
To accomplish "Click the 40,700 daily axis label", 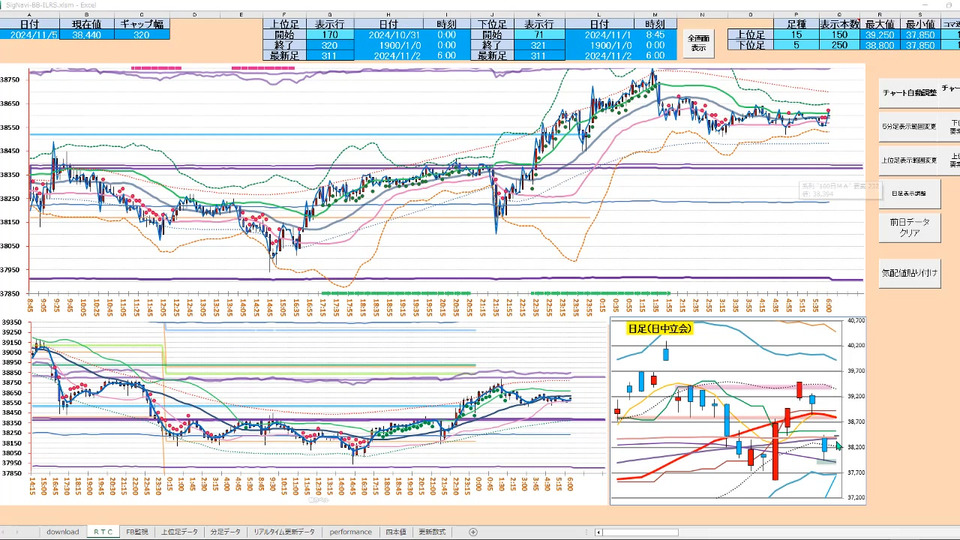I will pyautogui.click(x=856, y=320).
